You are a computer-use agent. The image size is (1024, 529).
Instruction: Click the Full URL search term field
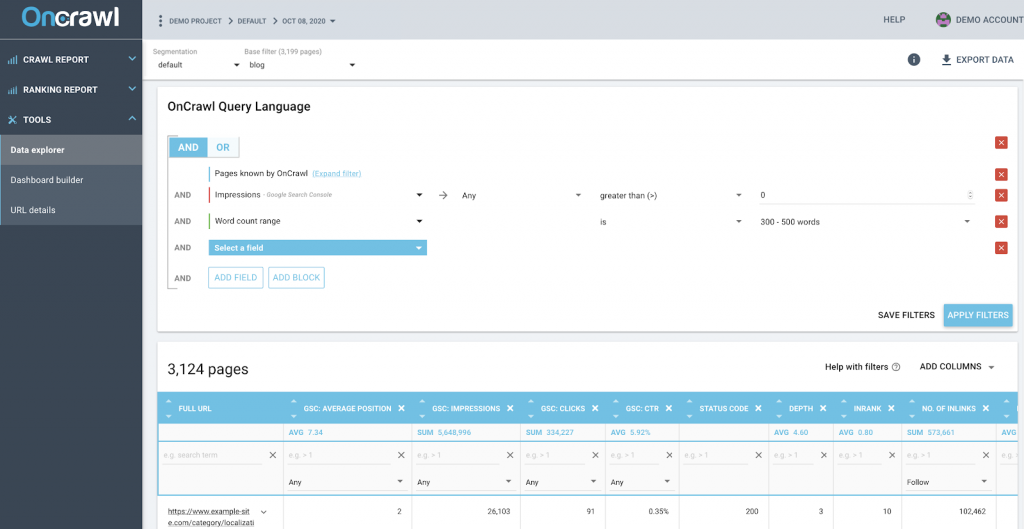(x=212, y=456)
